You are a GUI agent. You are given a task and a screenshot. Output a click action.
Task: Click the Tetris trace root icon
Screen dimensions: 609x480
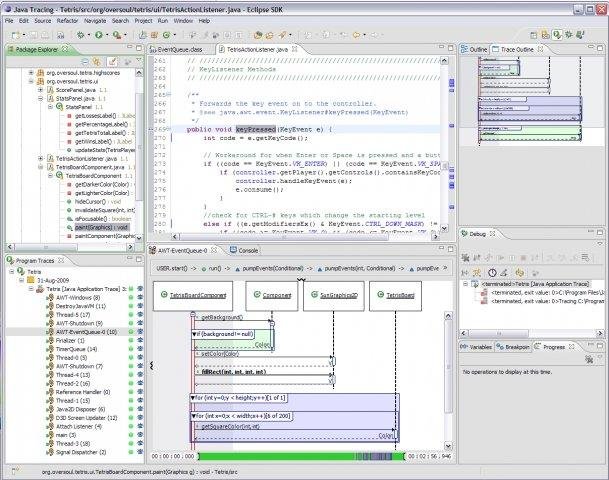[20, 271]
